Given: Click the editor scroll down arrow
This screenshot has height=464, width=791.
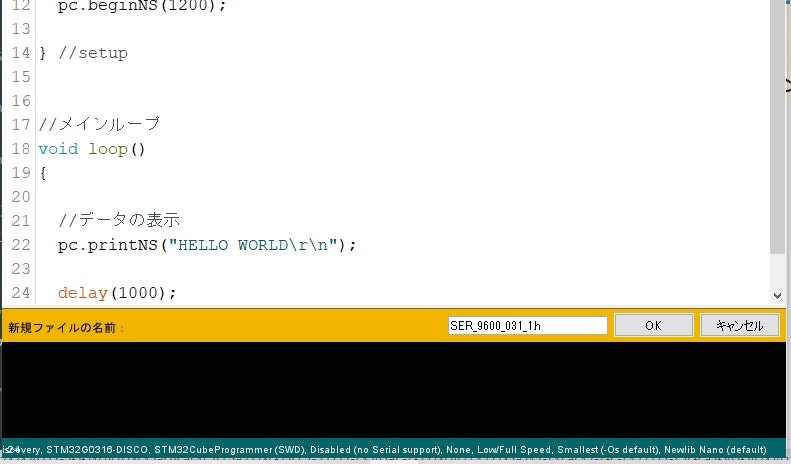Looking at the screenshot, I should tap(777, 296).
